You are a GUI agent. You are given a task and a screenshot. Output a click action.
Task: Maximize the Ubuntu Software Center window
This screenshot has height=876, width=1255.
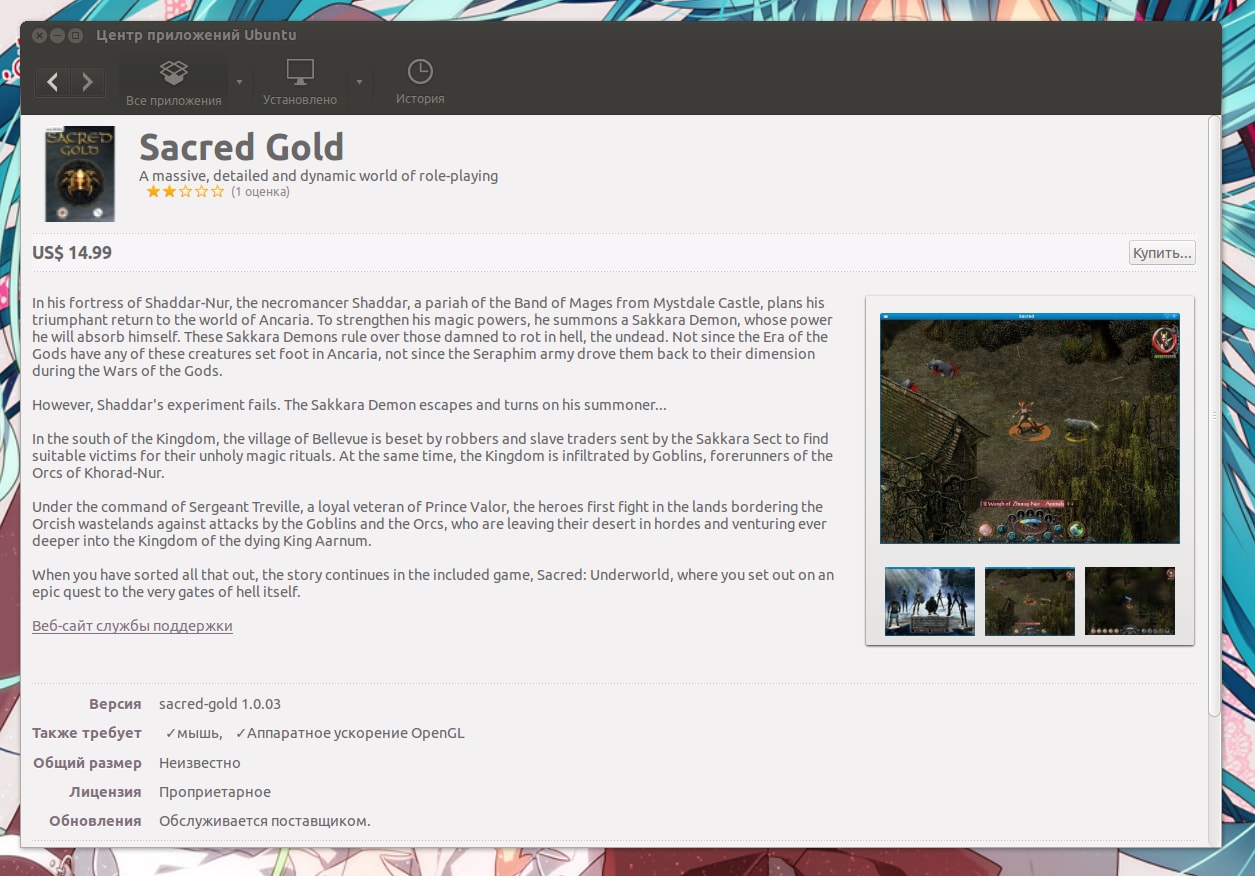pyautogui.click(x=76, y=35)
